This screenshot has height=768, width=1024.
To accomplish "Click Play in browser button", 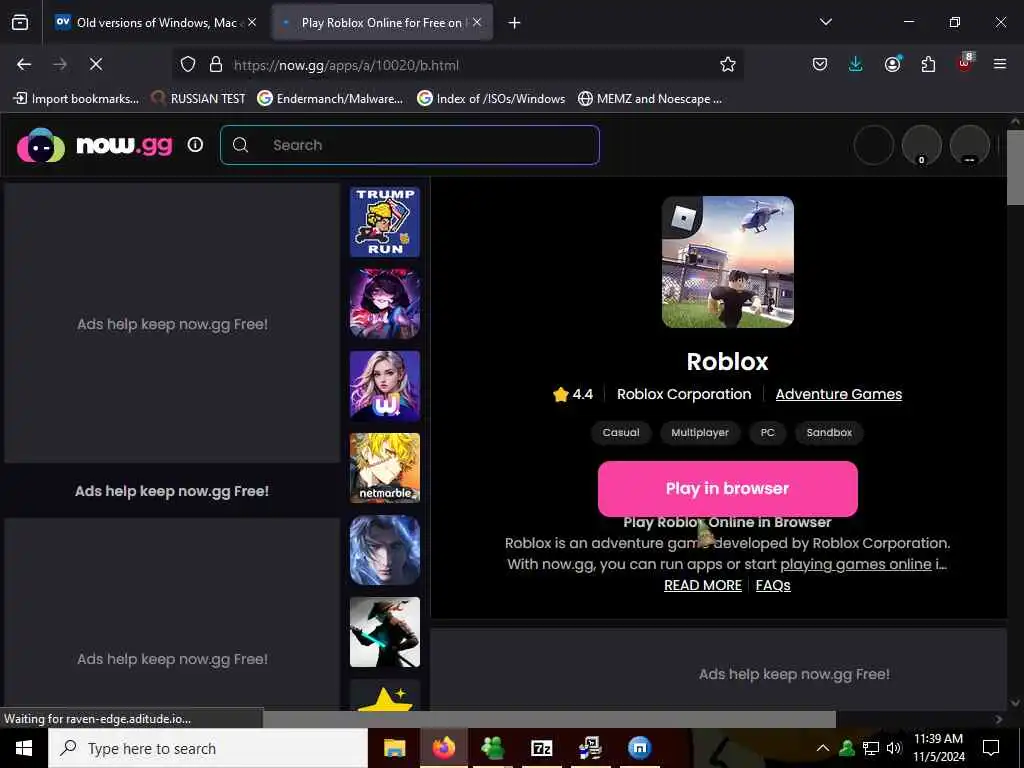I will [x=728, y=488].
